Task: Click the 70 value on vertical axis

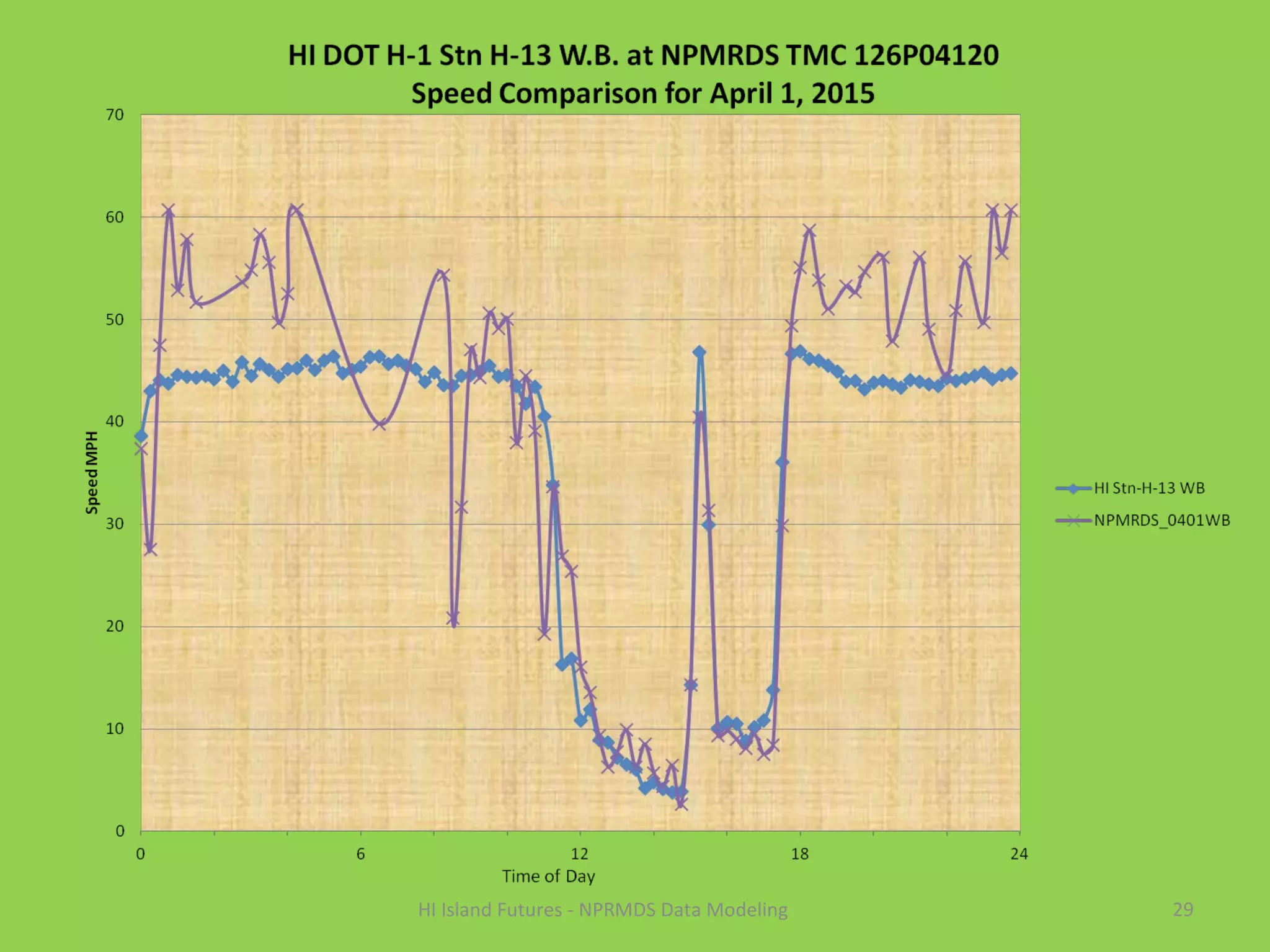Action: coord(115,115)
